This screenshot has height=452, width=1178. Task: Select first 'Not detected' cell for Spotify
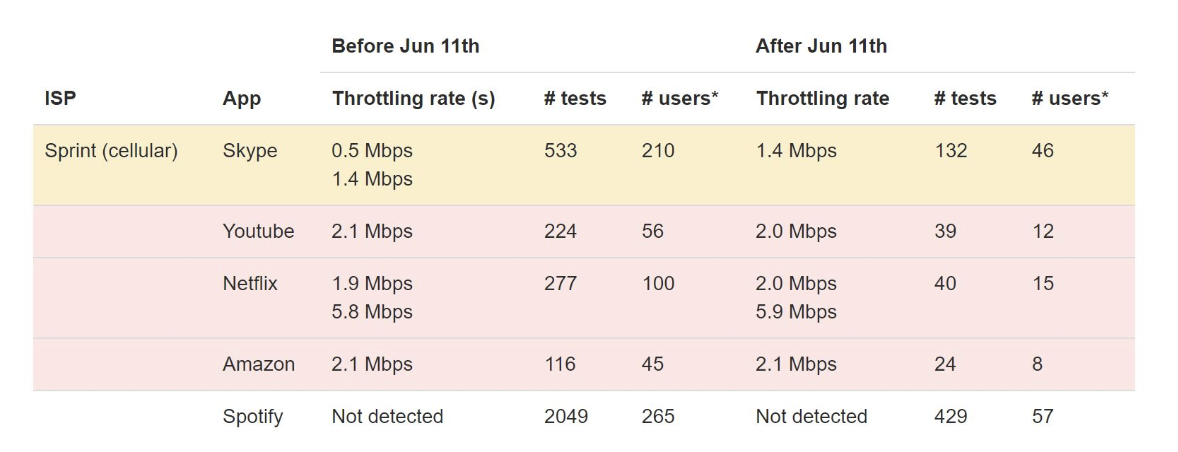388,416
